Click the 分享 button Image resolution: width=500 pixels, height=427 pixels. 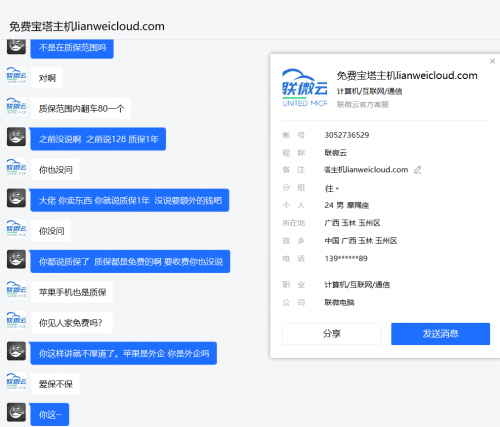[x=332, y=334]
